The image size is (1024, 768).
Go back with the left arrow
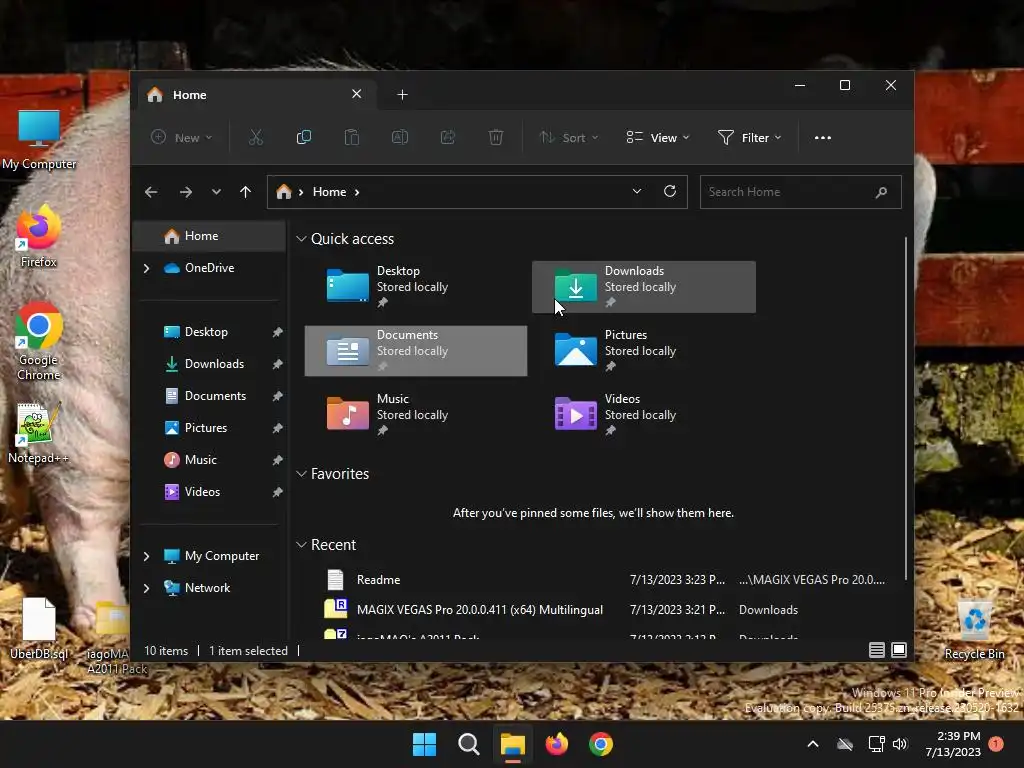[x=151, y=192]
